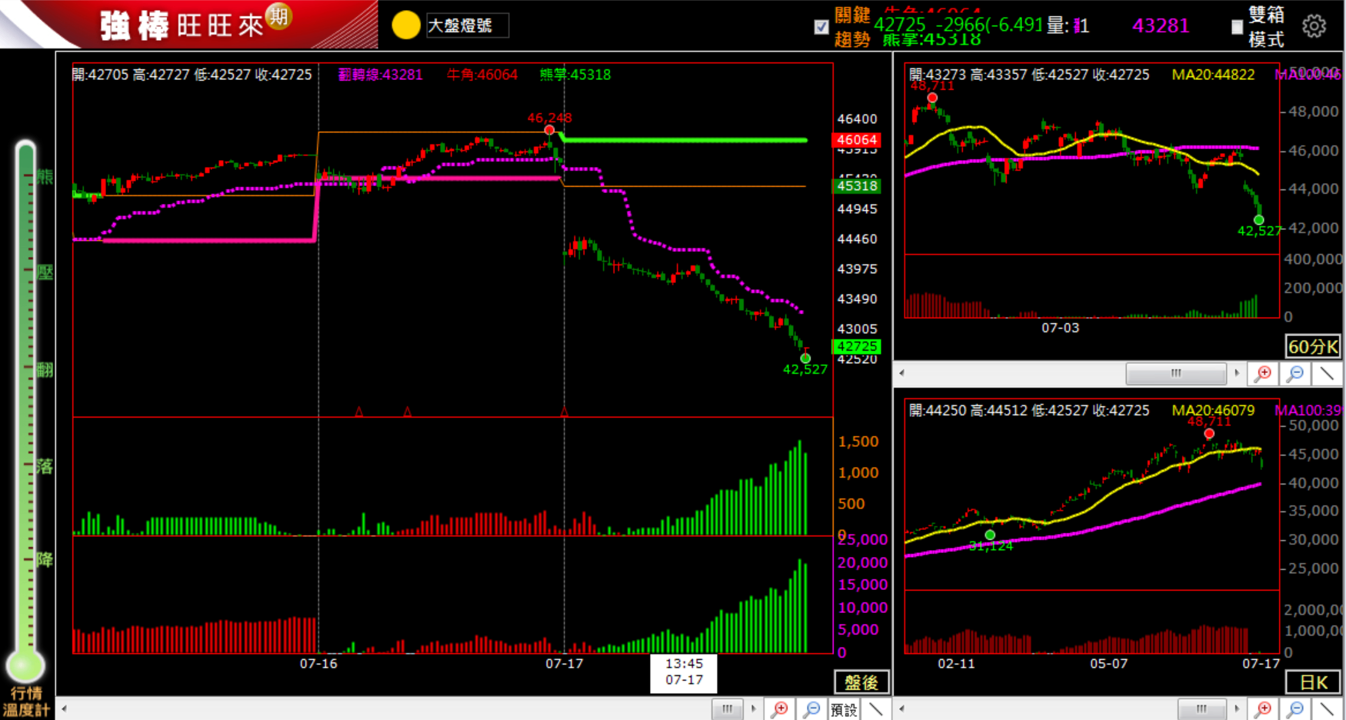This screenshot has height=720, width=1346.
Task: Click the MA20:44822 label on 60分K chart
Action: pyautogui.click(x=1213, y=74)
